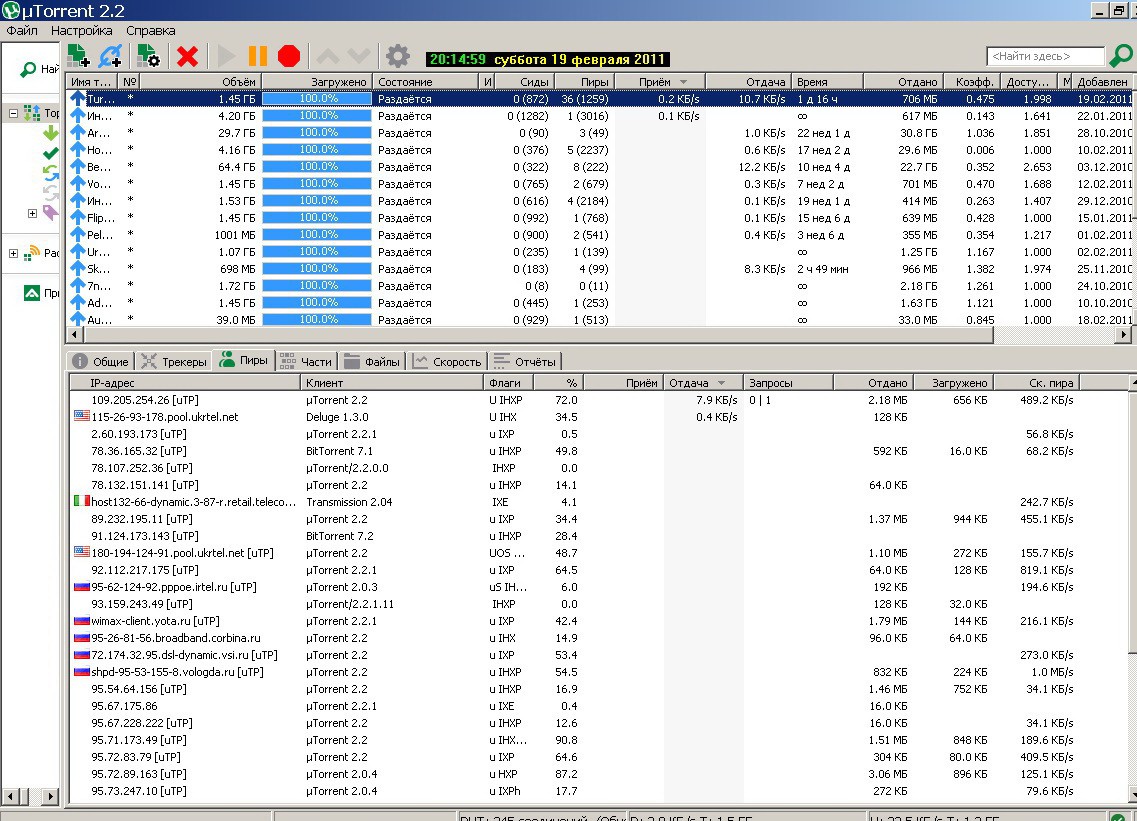Show inactive torrents (grey arrows)
1137x821 pixels.
(50, 192)
